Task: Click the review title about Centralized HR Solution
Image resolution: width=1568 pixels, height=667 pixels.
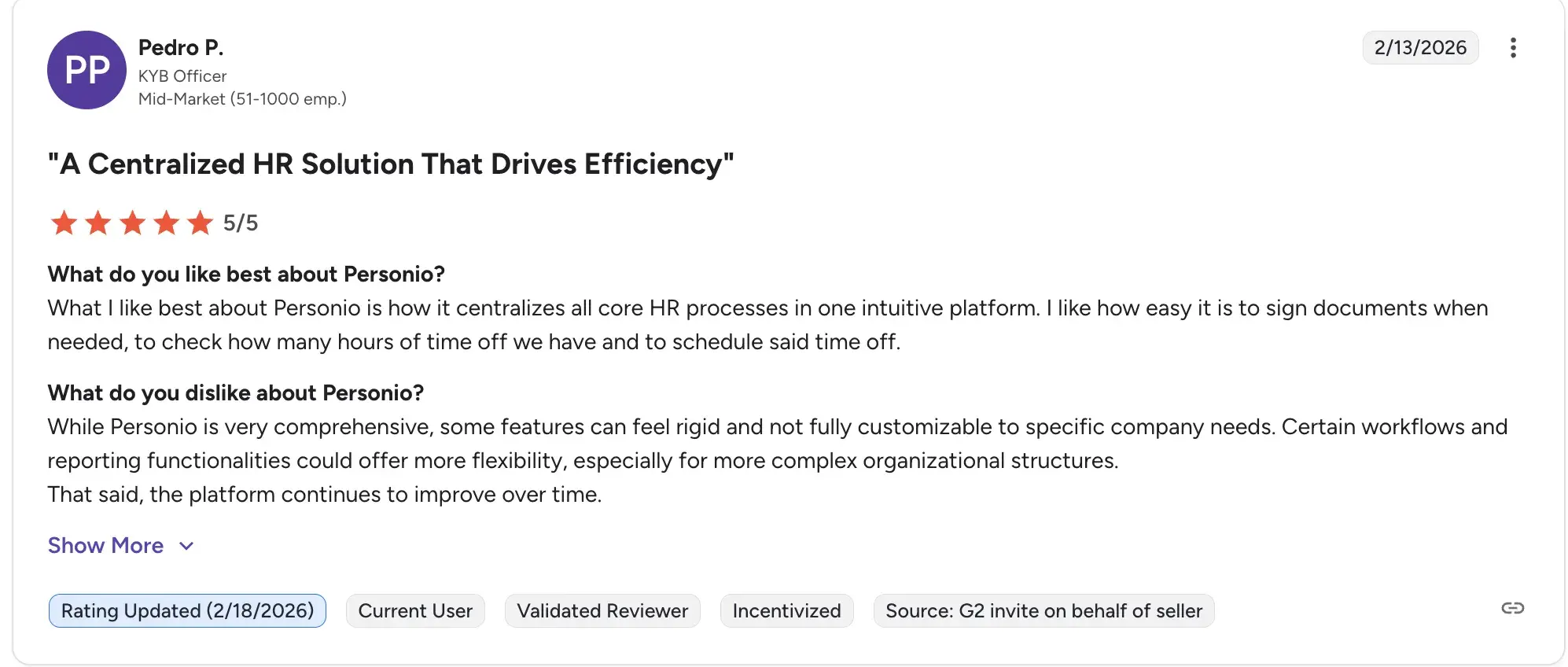Action: coord(391,164)
